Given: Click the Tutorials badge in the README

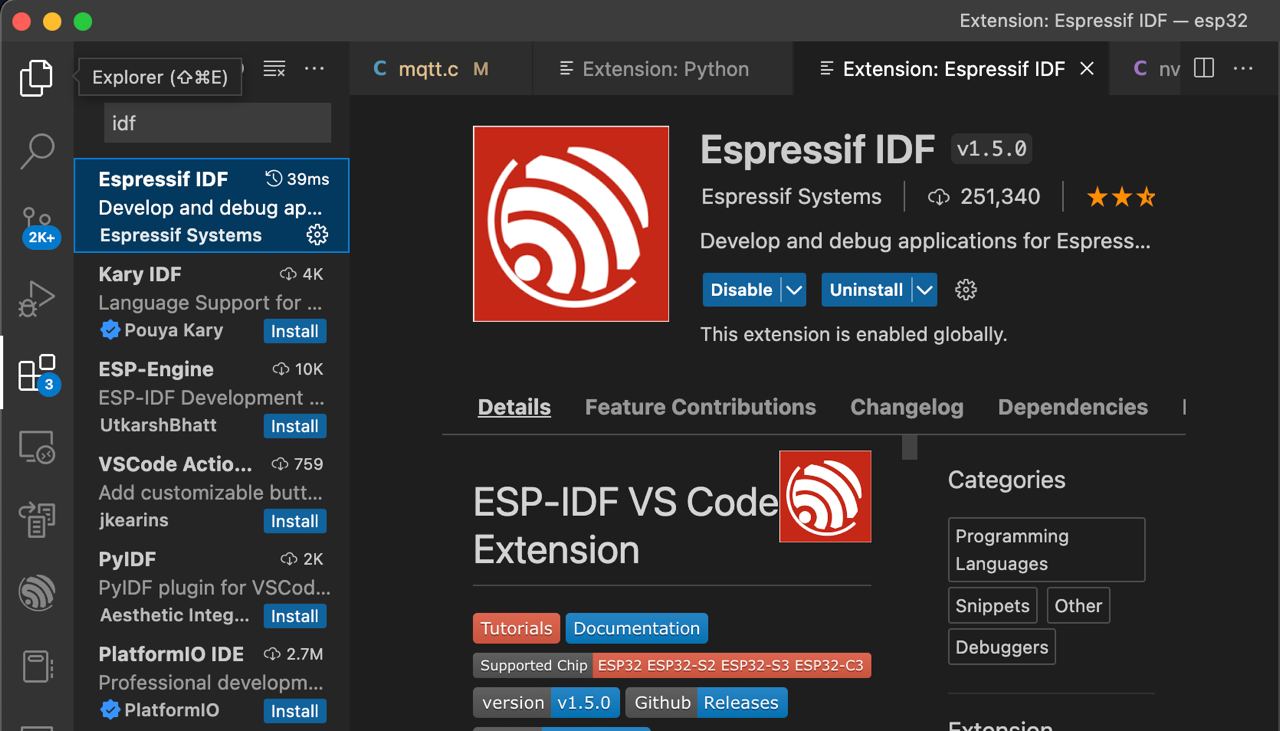Looking at the screenshot, I should [516, 628].
